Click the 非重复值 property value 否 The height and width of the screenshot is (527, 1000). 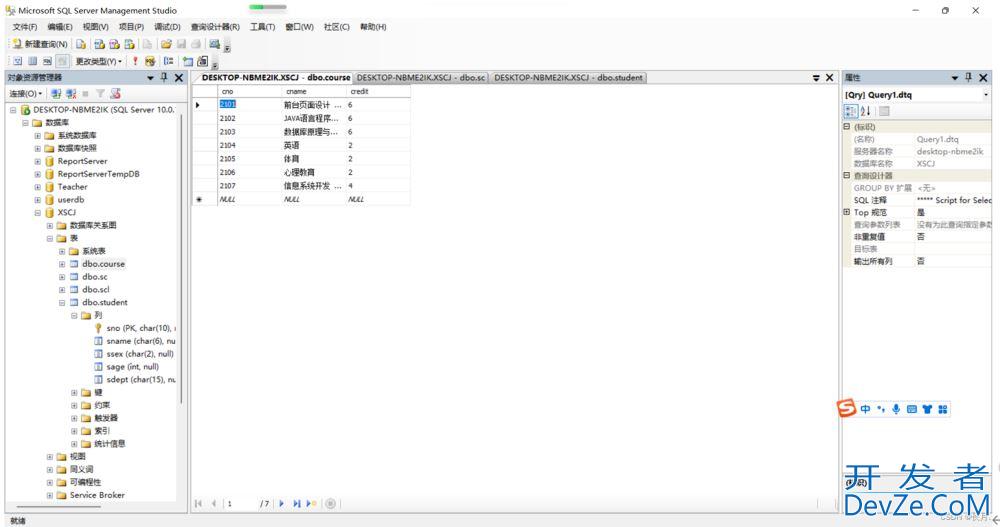pos(952,237)
